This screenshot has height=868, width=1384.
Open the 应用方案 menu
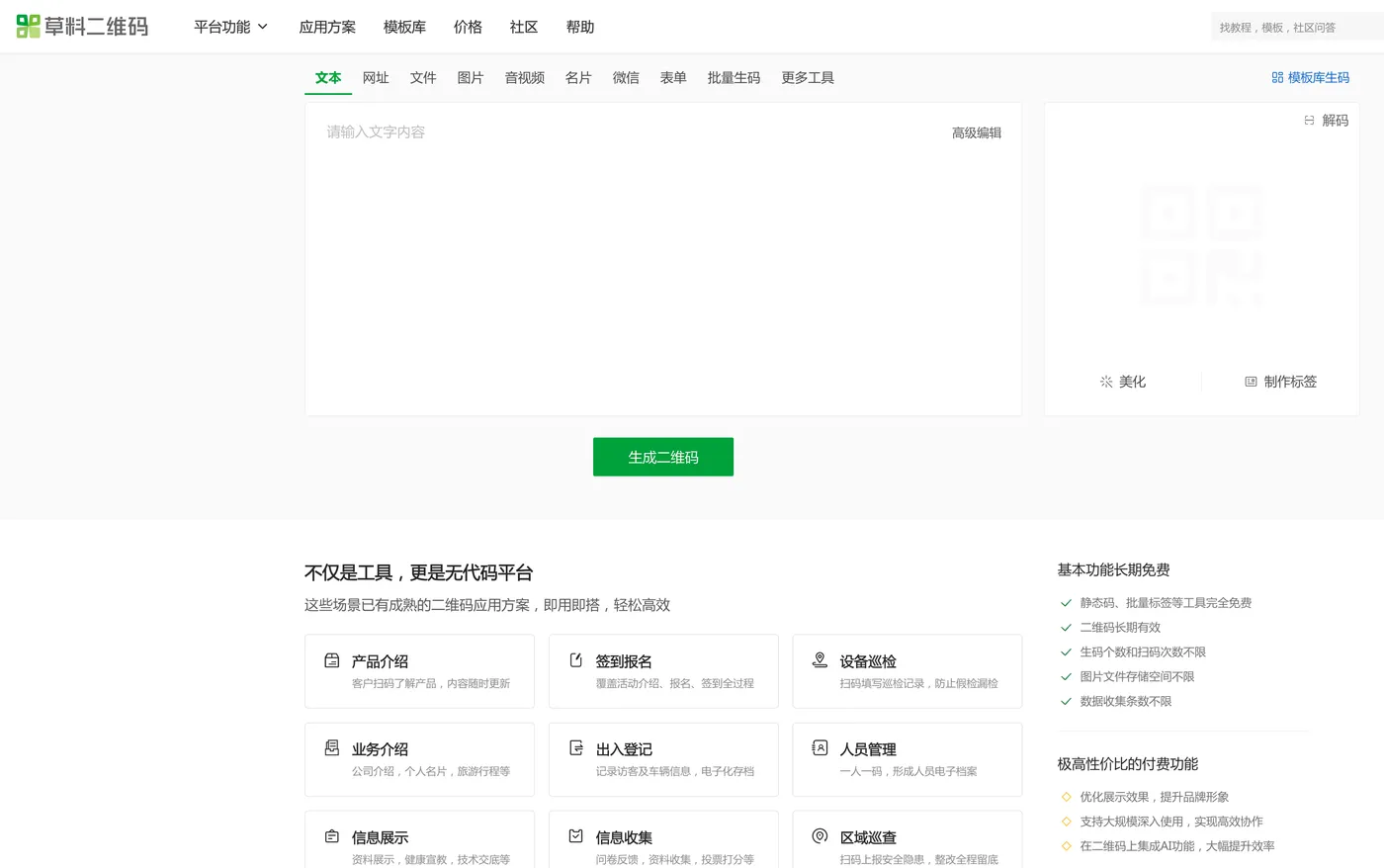pos(327,27)
